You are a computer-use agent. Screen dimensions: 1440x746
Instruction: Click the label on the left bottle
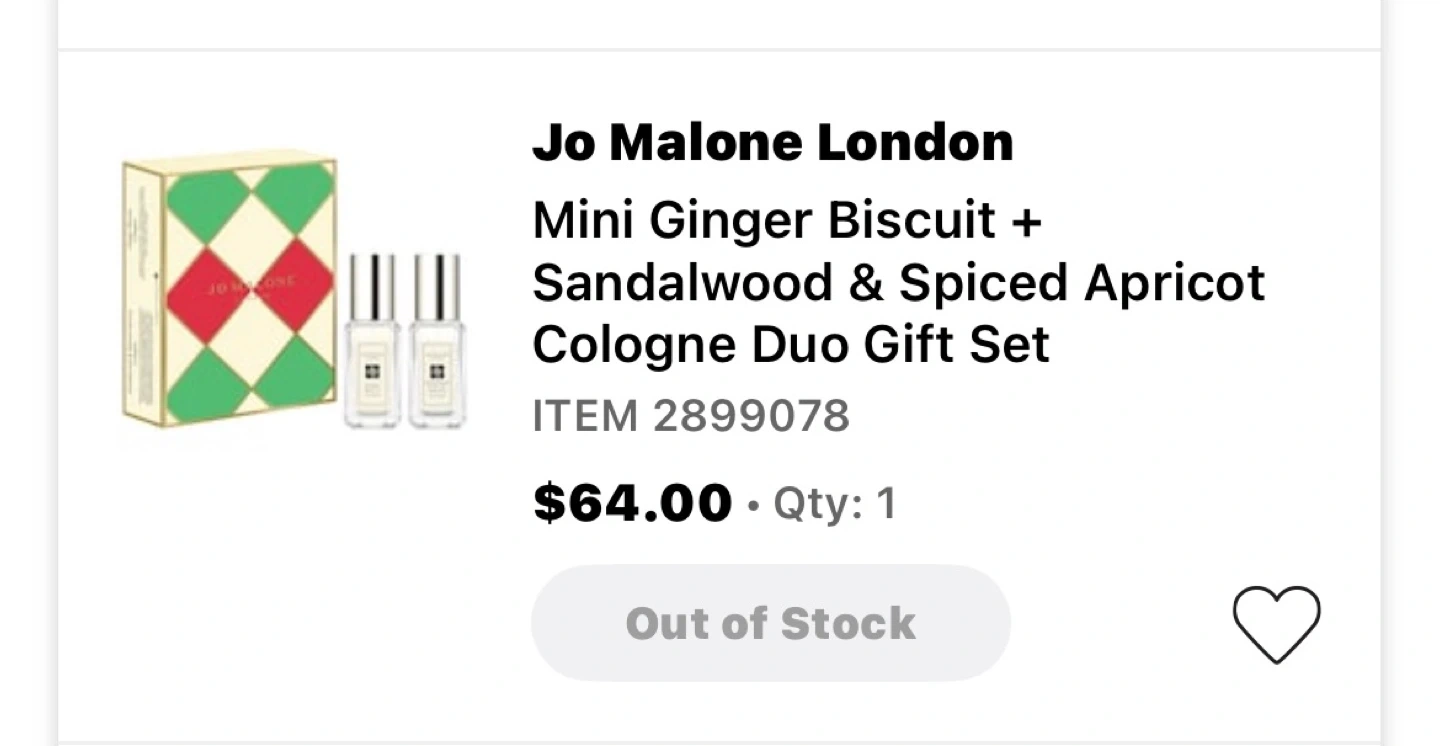[372, 374]
